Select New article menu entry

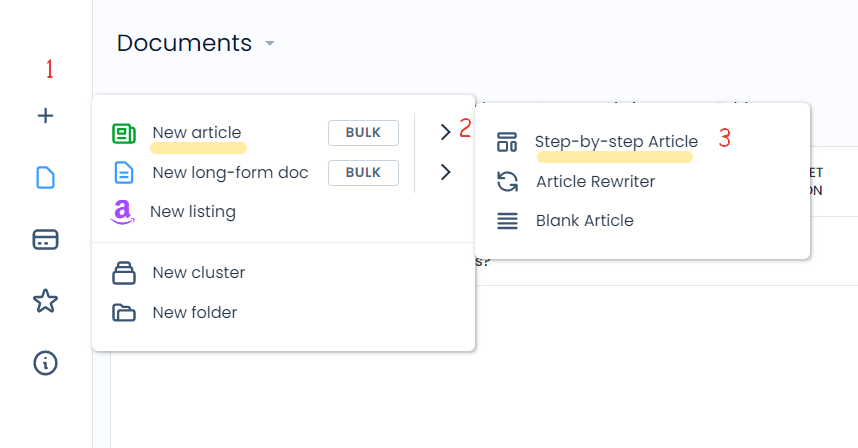tap(197, 132)
